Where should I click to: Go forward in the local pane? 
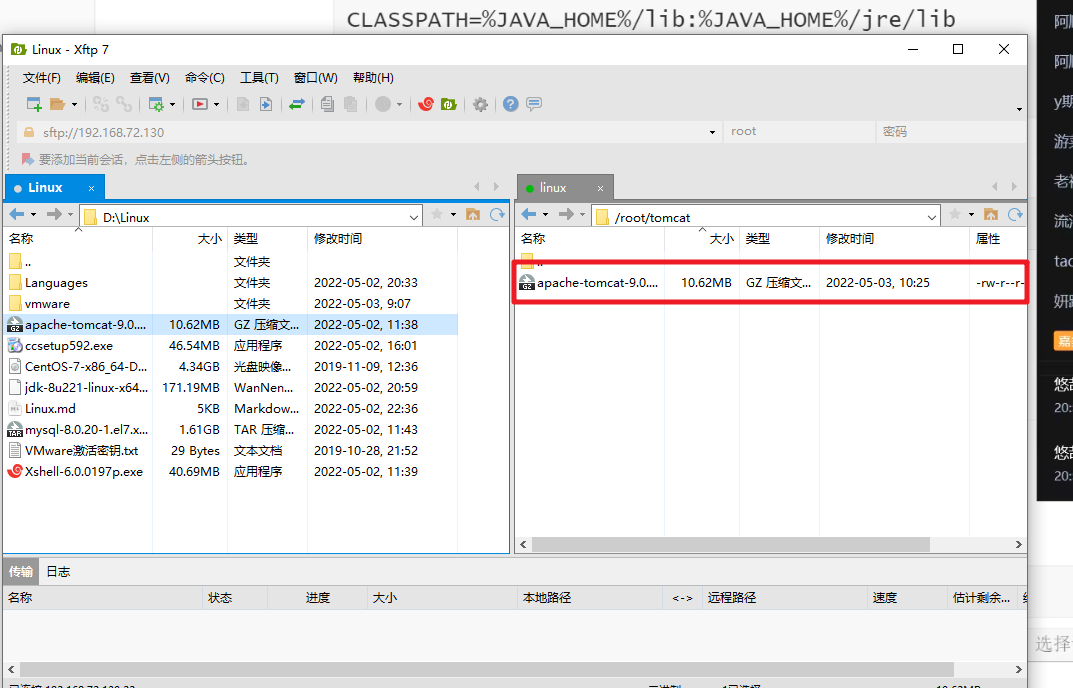[54, 215]
